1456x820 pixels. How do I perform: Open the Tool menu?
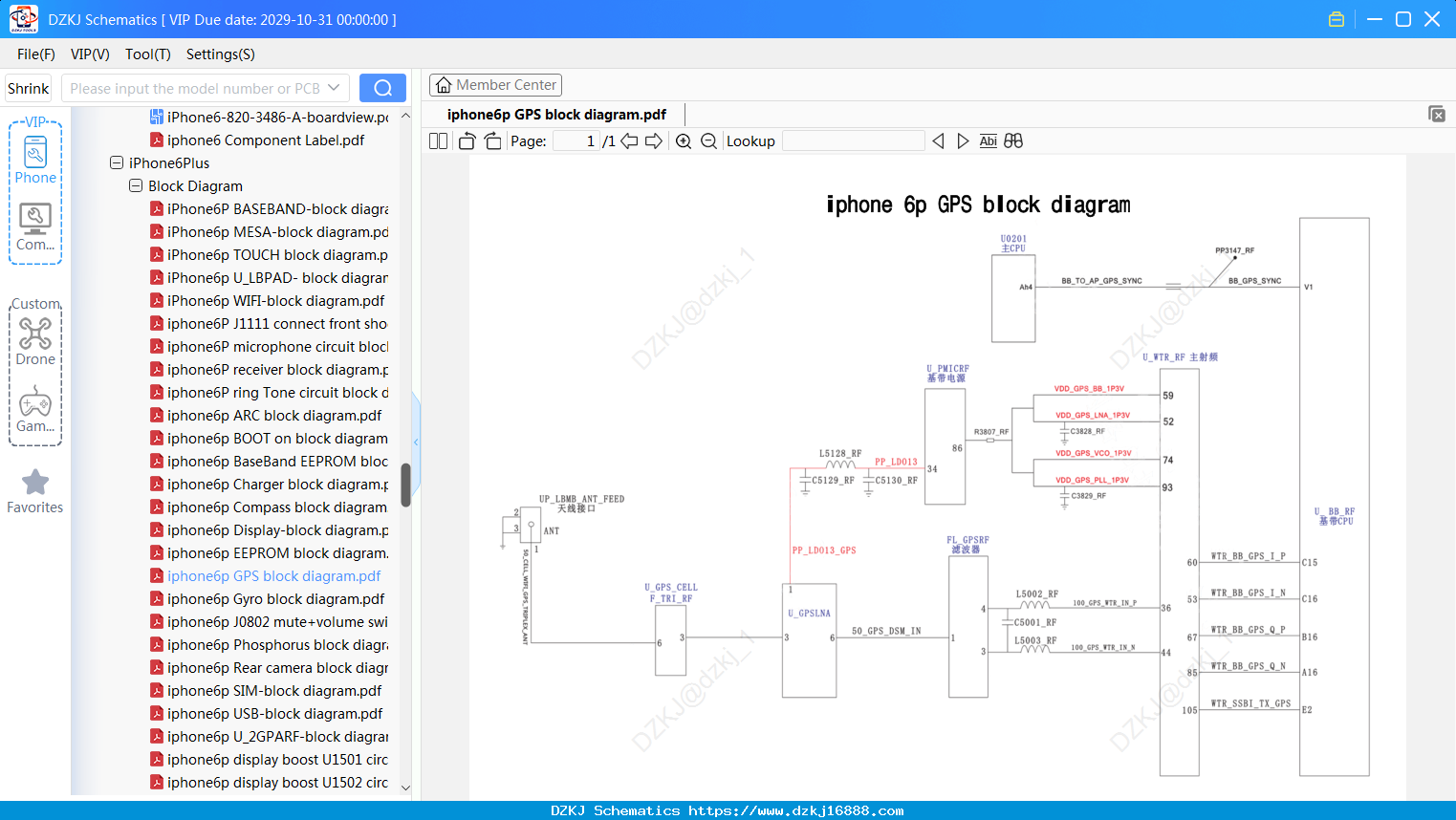pyautogui.click(x=147, y=54)
